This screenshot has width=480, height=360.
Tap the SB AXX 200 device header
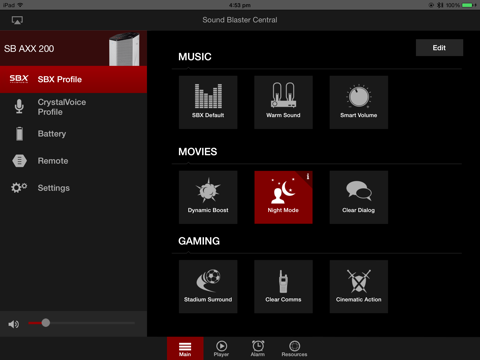(x=73, y=48)
